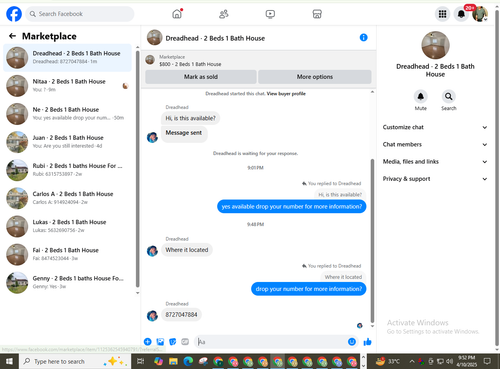Viewport: 500px width, 369px height.
Task: Click the chat messages scrollbar
Action: pos(372,241)
